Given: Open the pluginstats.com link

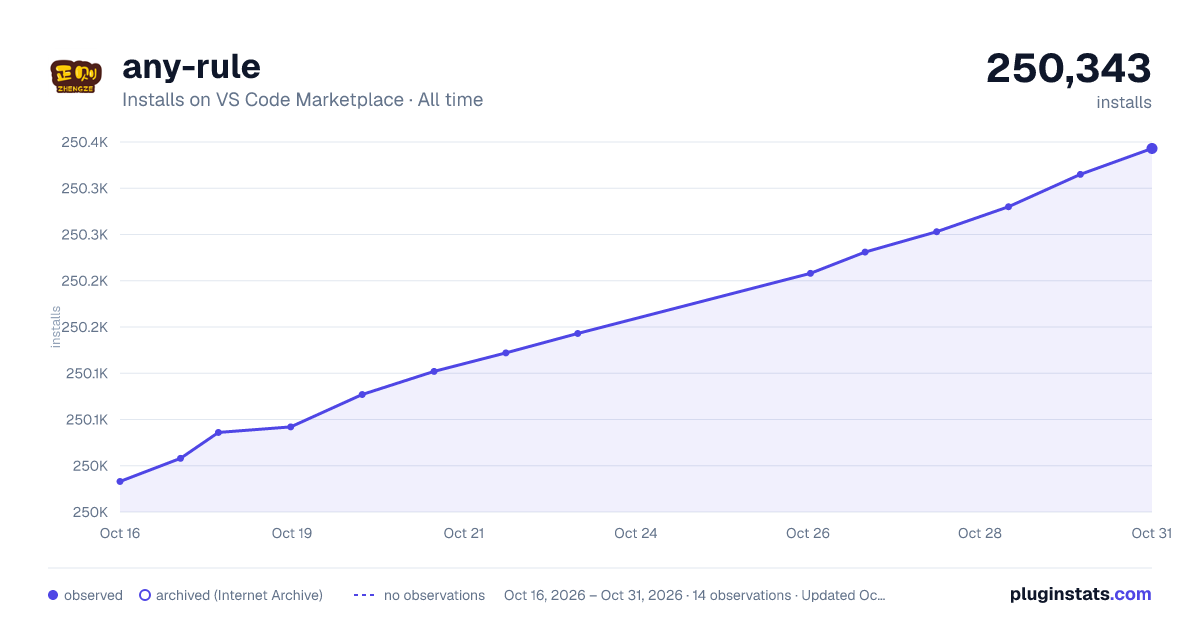Looking at the screenshot, I should point(1080,594).
